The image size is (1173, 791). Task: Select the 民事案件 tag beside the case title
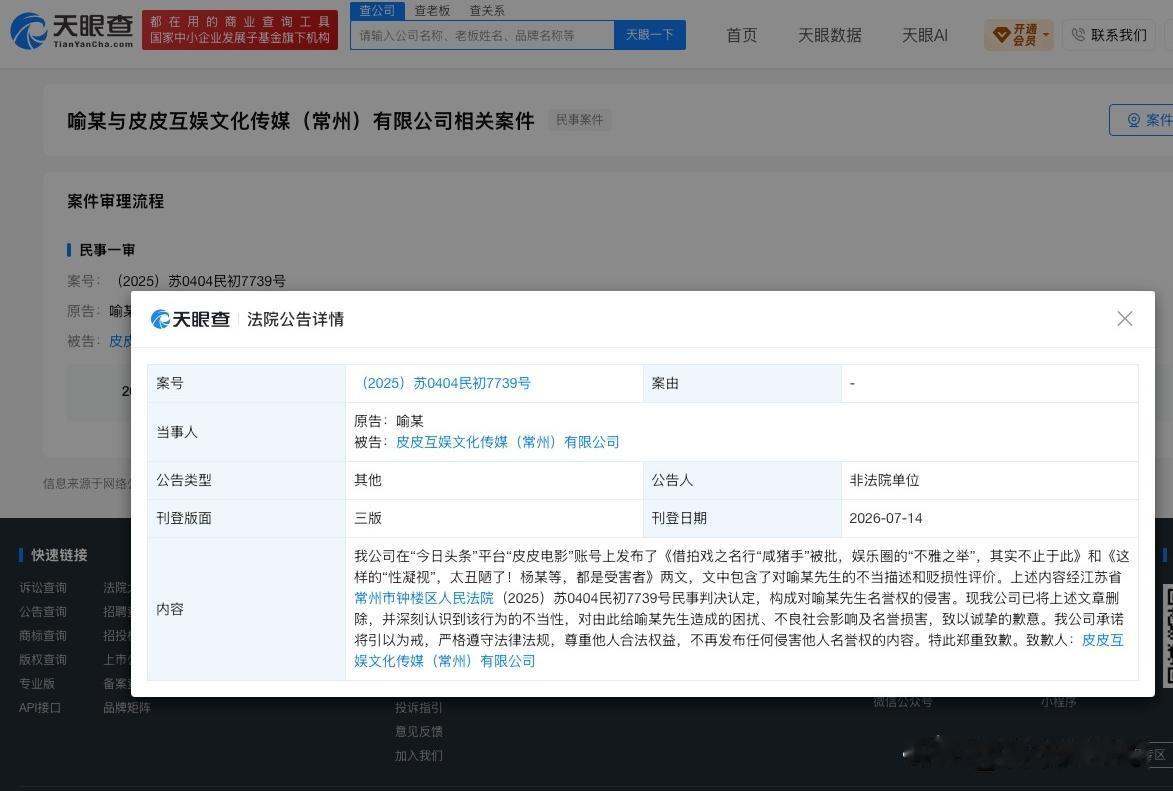point(580,120)
